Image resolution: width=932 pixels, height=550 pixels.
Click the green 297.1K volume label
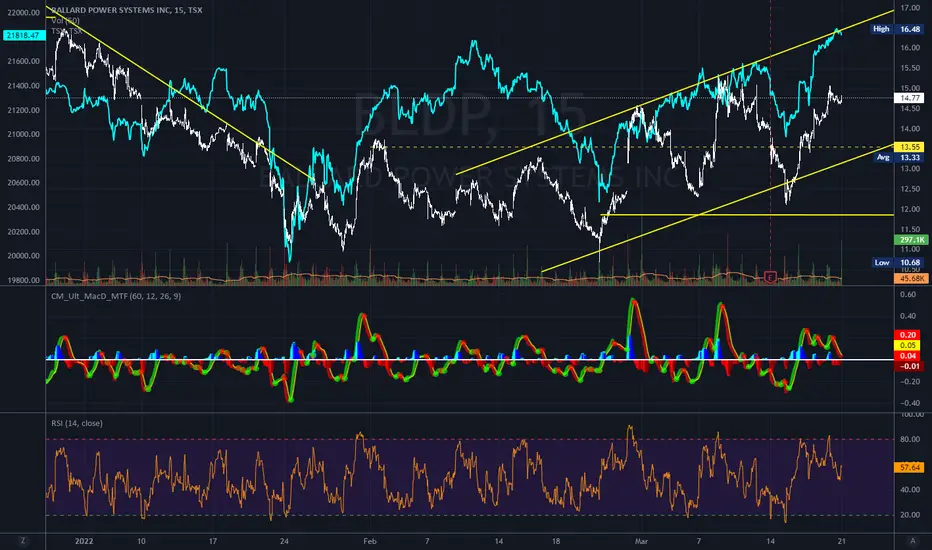911,240
